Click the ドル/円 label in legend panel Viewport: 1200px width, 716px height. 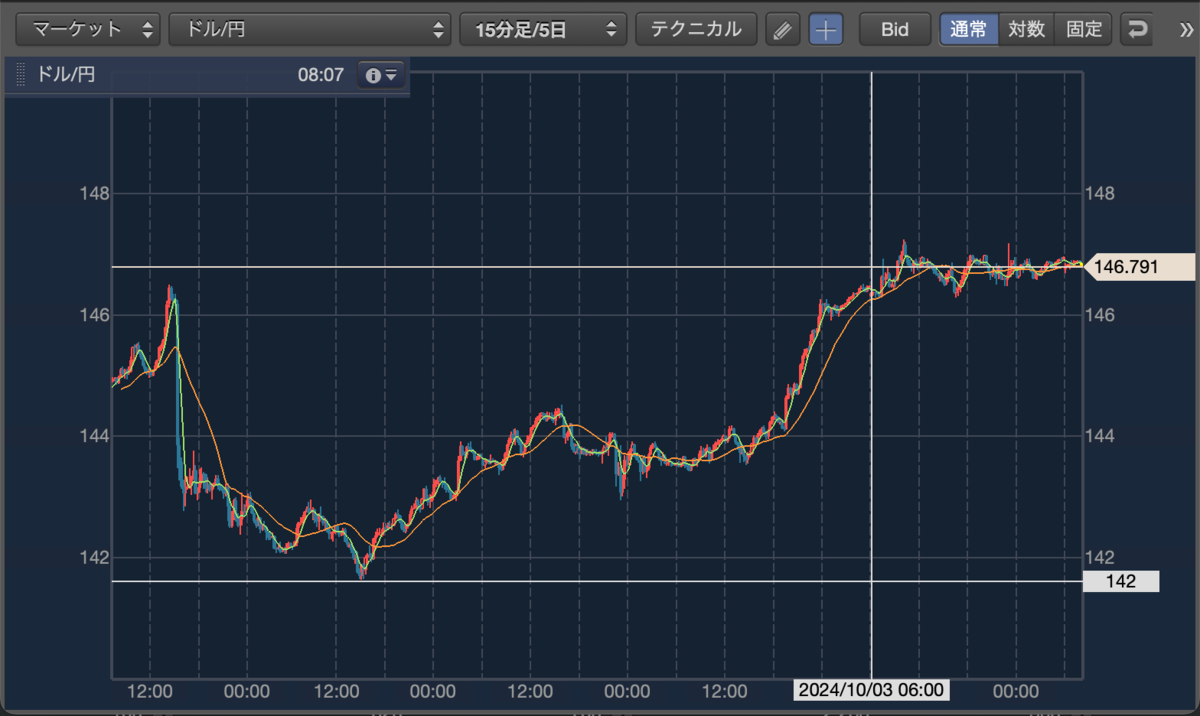click(66, 75)
